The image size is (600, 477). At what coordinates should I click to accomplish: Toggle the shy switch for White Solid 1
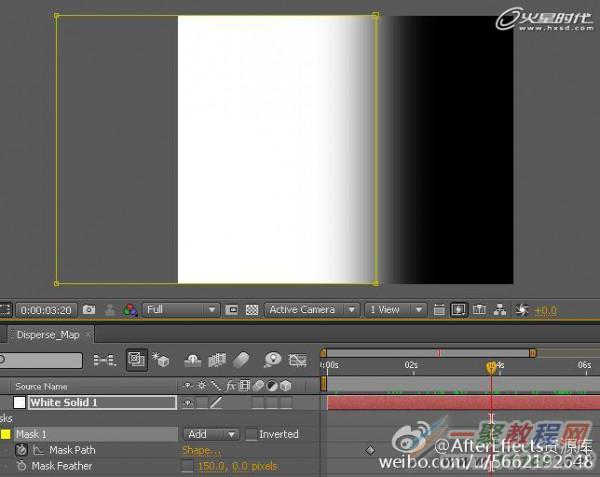[x=187, y=403]
